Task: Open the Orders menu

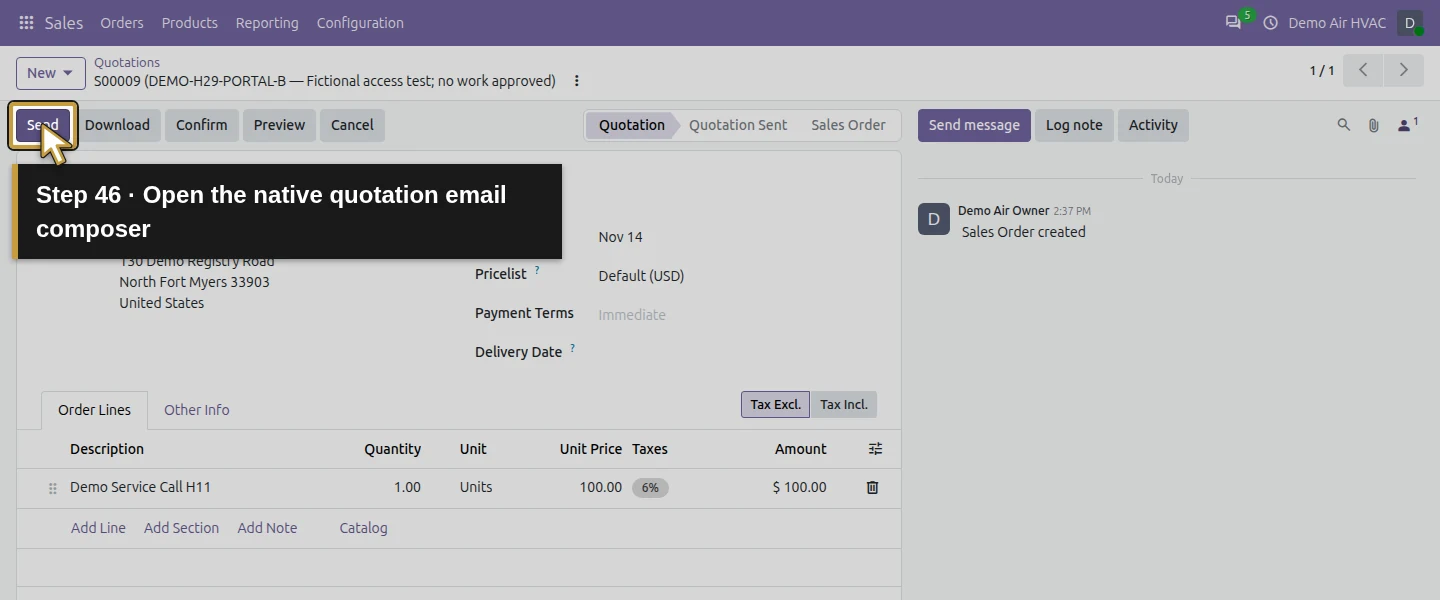Action: pyautogui.click(x=122, y=22)
